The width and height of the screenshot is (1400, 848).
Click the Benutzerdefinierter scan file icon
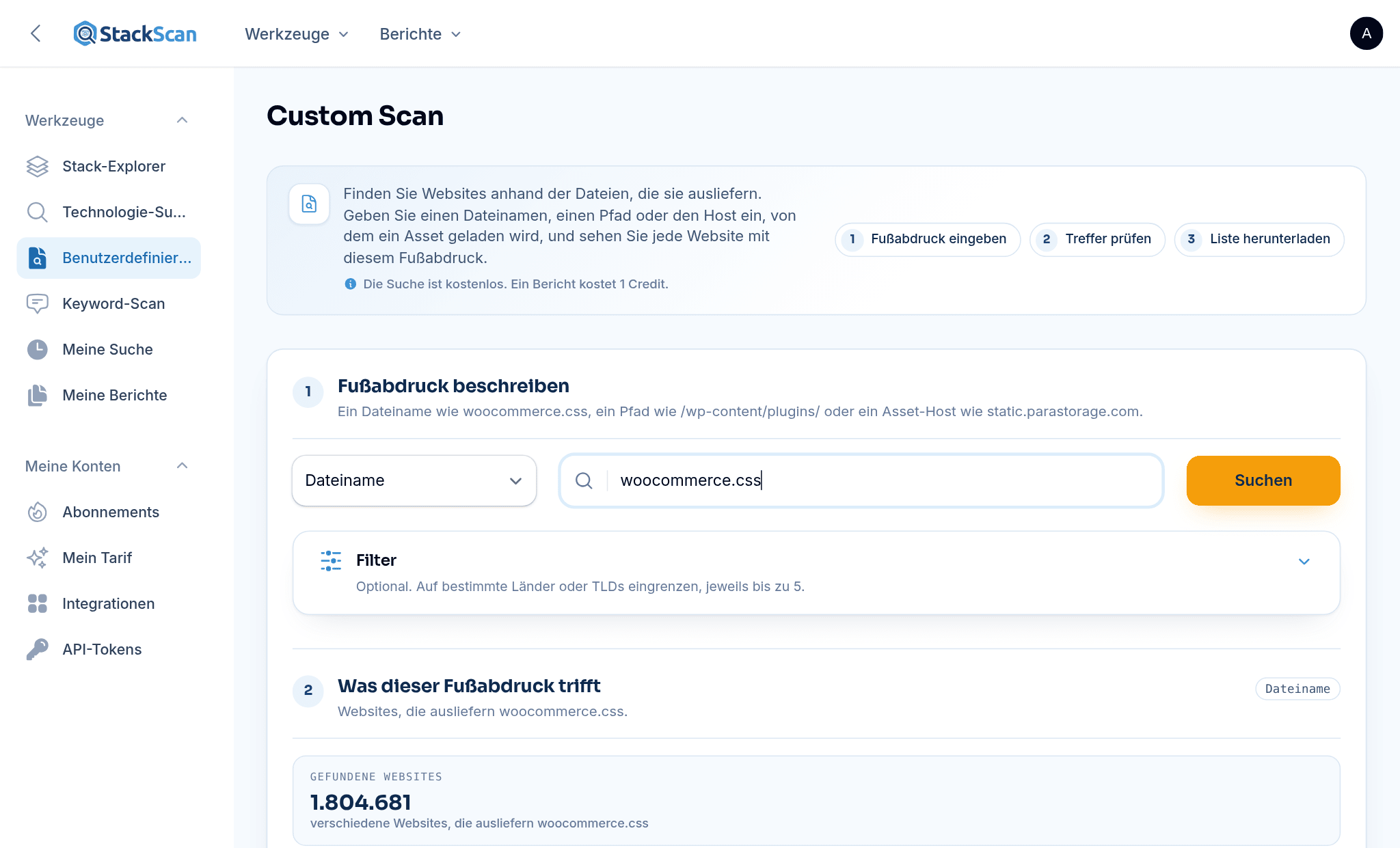tap(38, 258)
